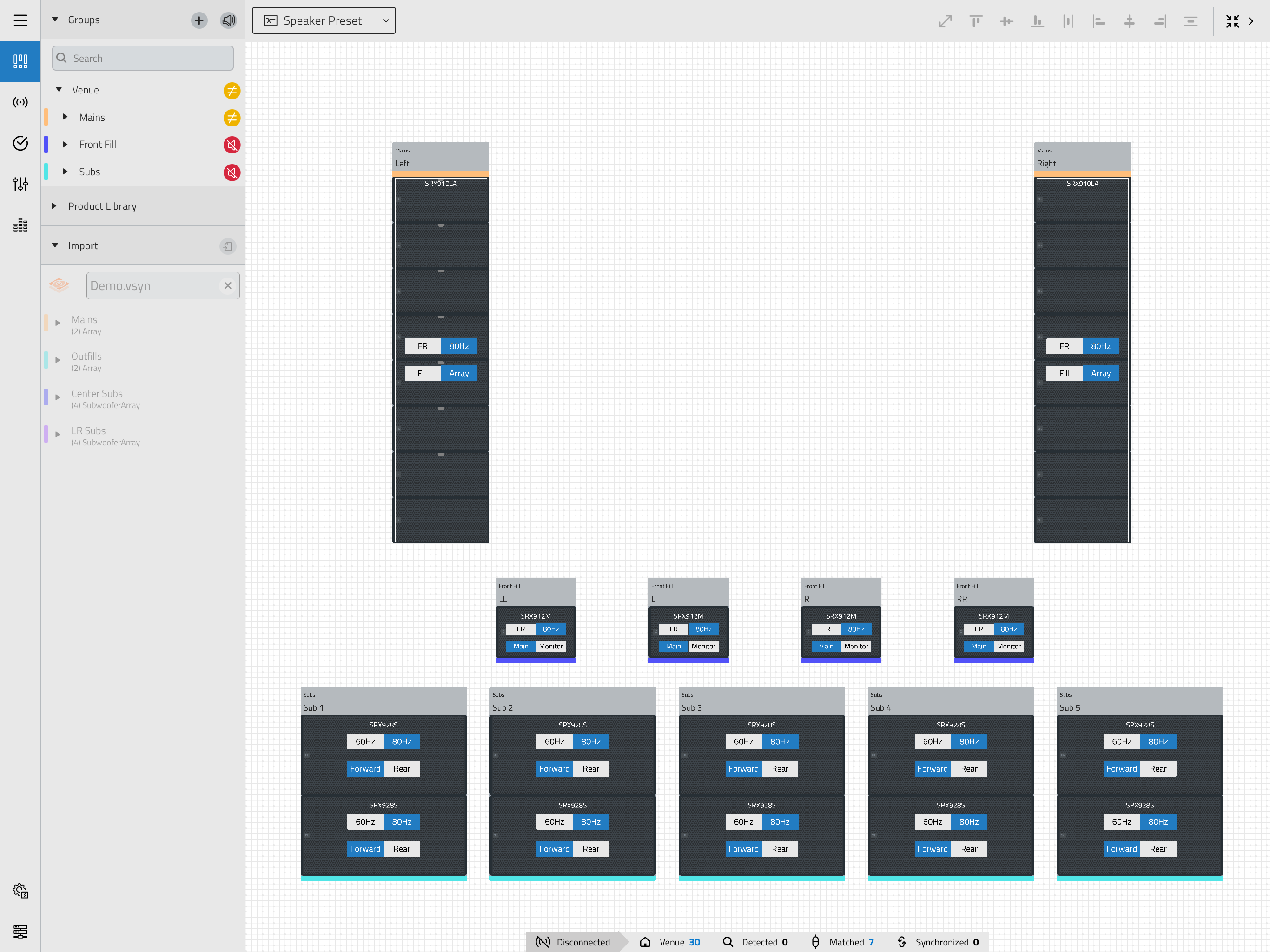Clear the Demo.vsyn import file
The image size is (1270, 952).
(228, 285)
